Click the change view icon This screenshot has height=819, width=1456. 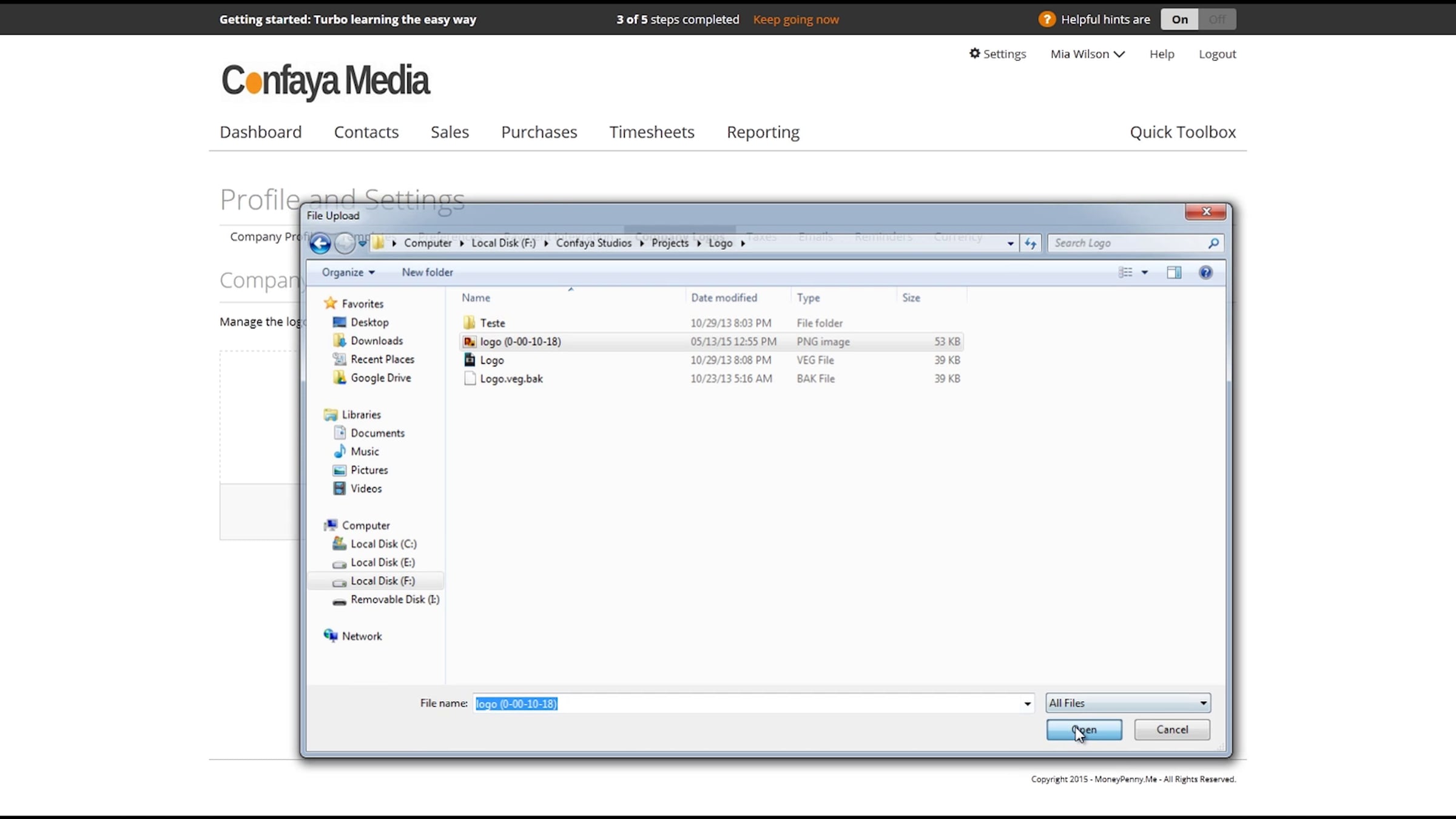(x=1125, y=272)
